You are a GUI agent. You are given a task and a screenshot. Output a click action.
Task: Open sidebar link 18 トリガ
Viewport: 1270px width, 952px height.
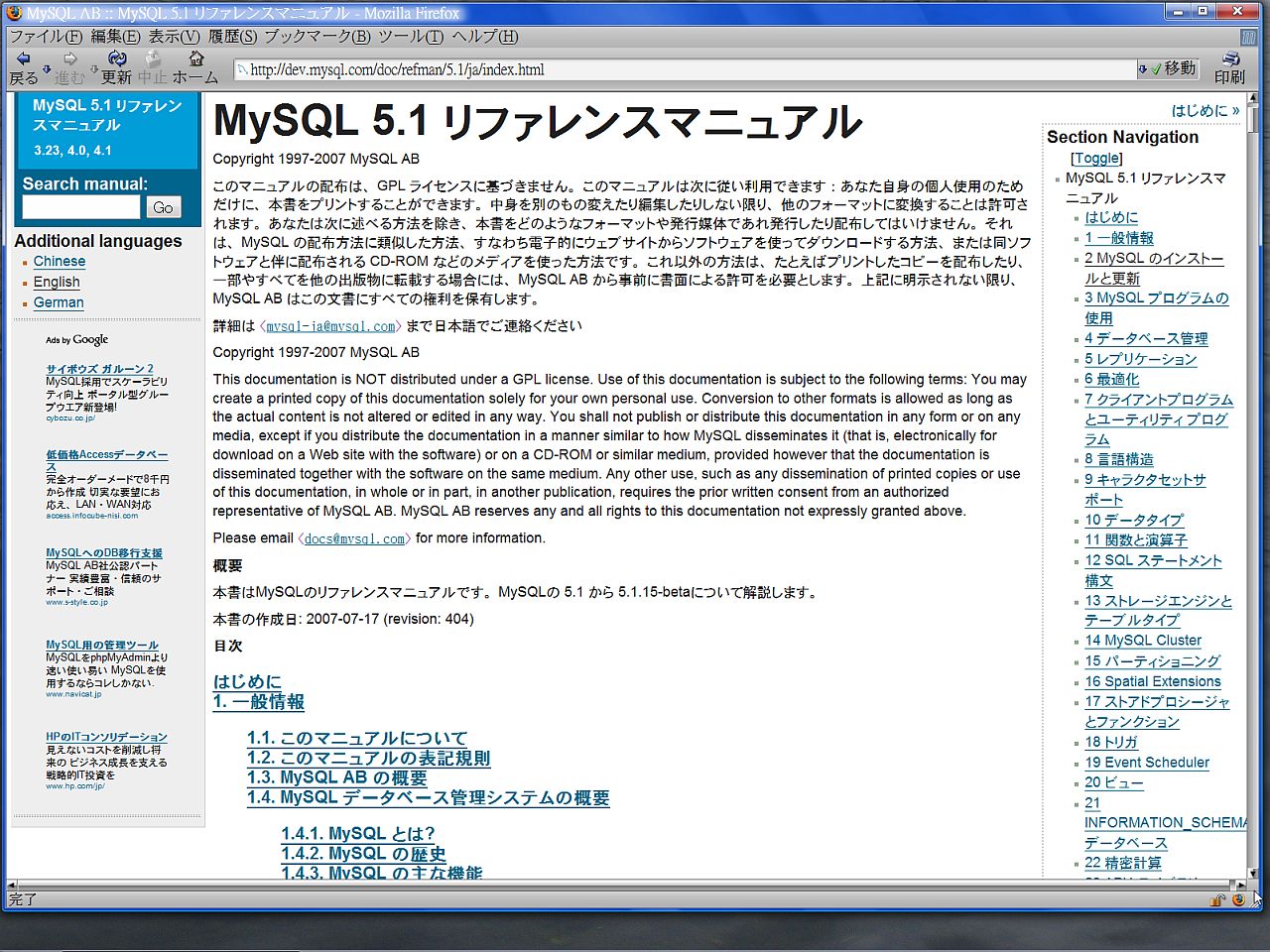pos(1111,743)
